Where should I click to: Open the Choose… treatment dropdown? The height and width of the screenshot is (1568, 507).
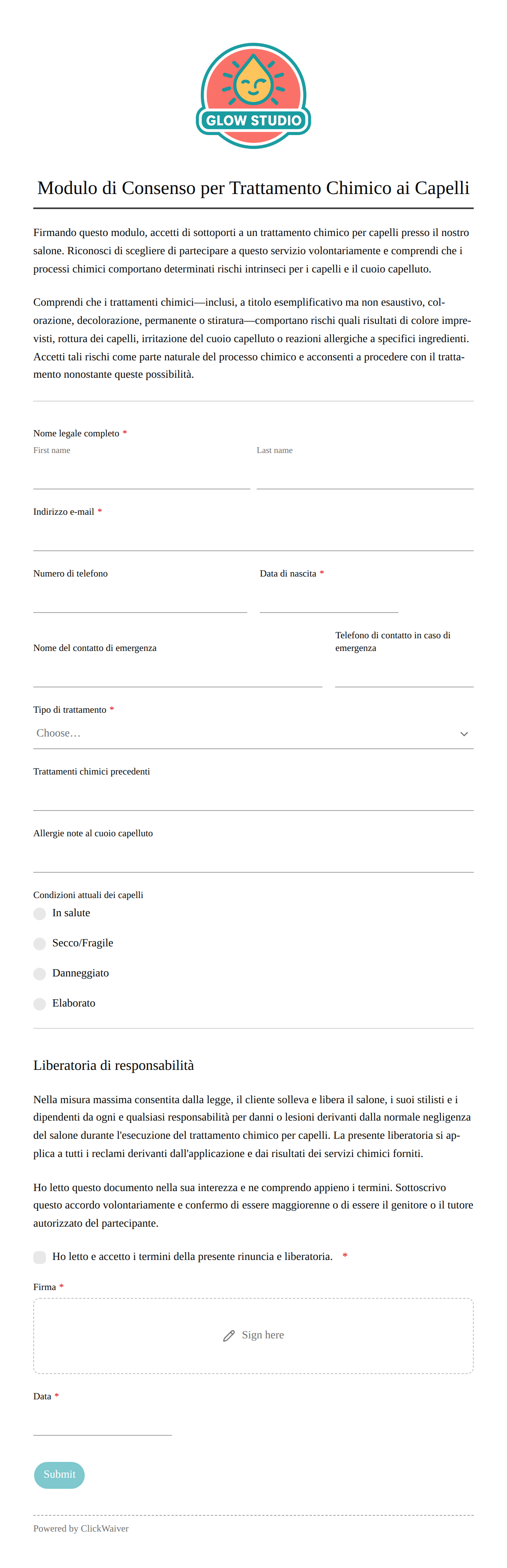[x=253, y=733]
